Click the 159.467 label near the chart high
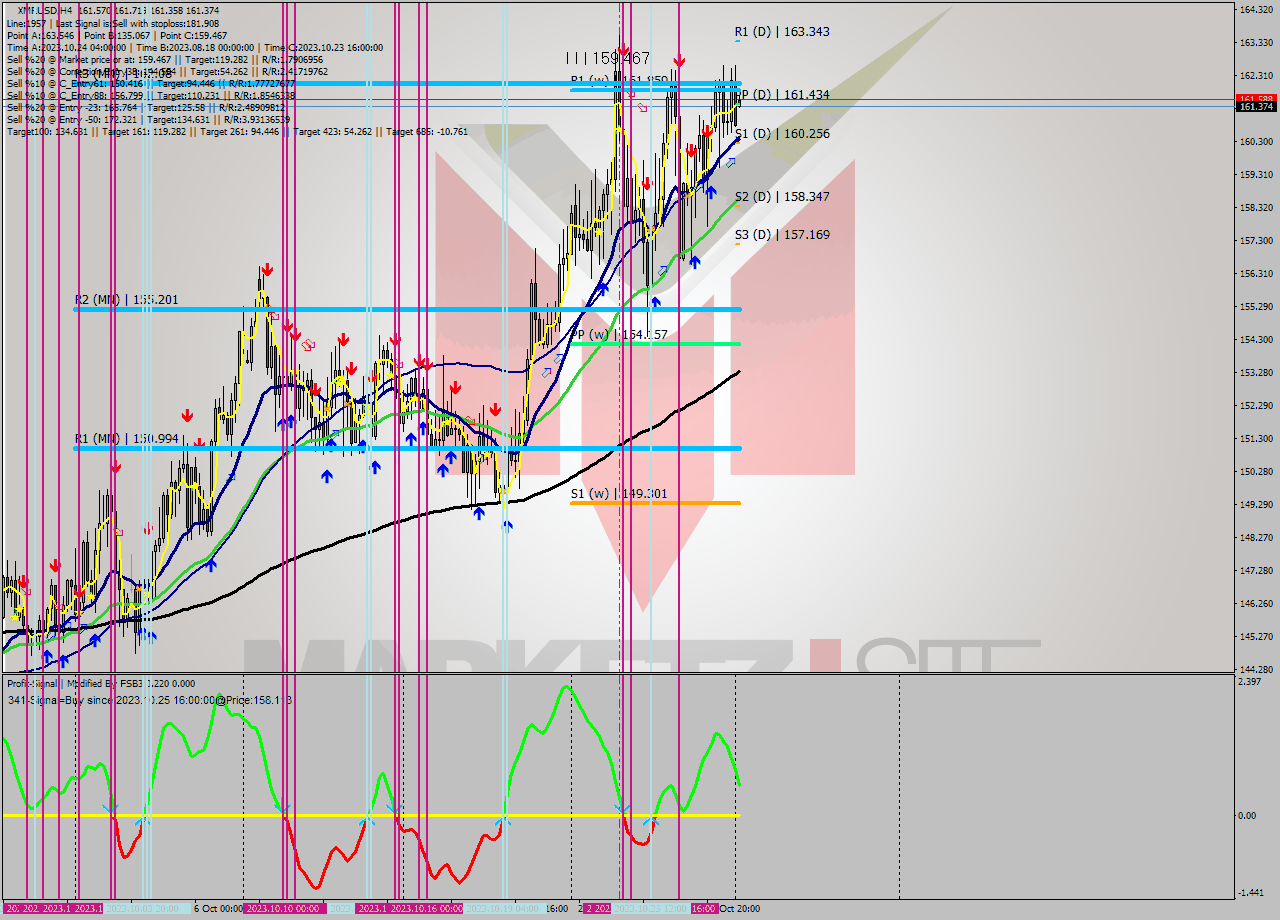 pos(607,58)
